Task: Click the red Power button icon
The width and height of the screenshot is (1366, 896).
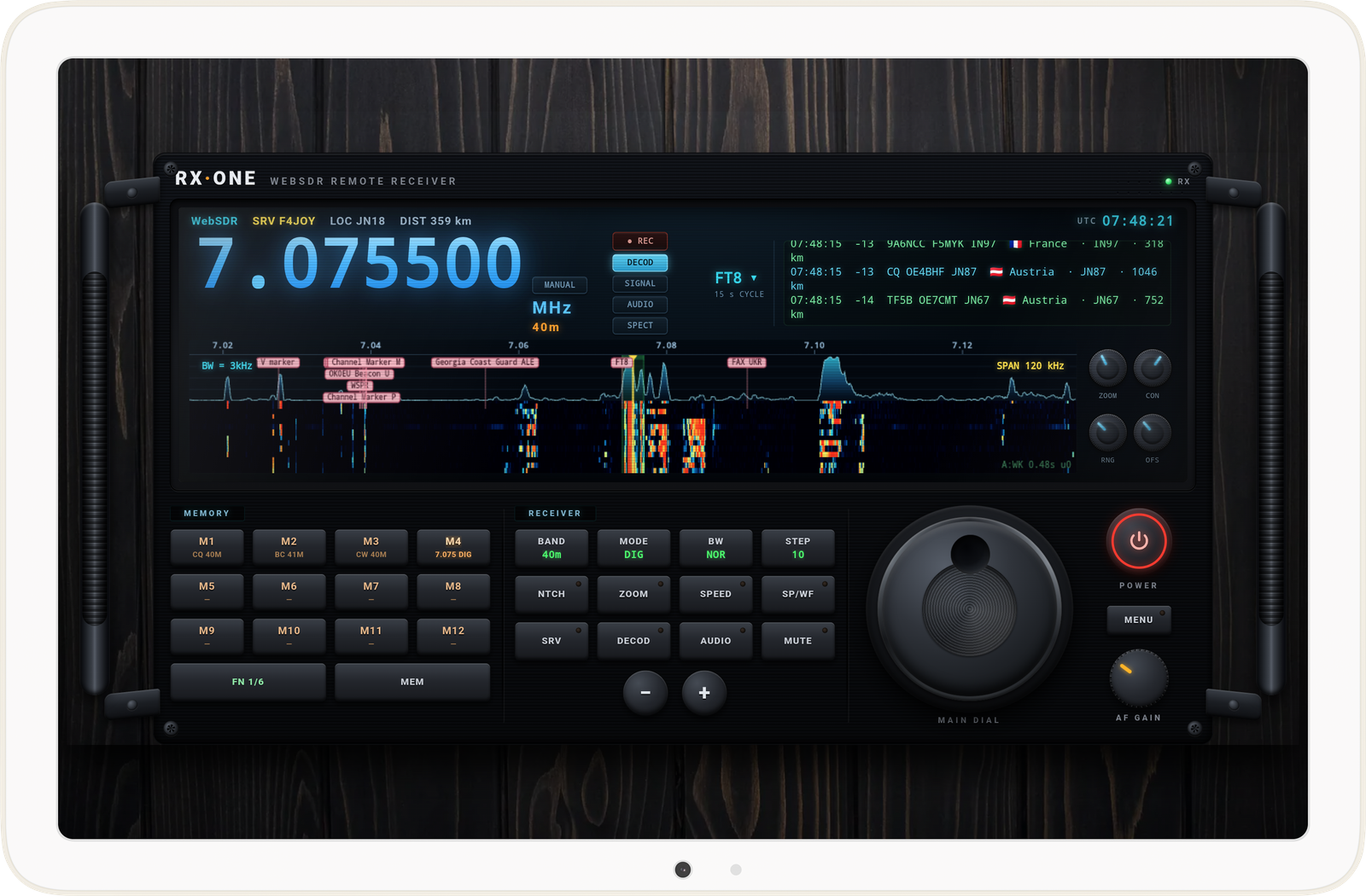Action: click(1138, 541)
